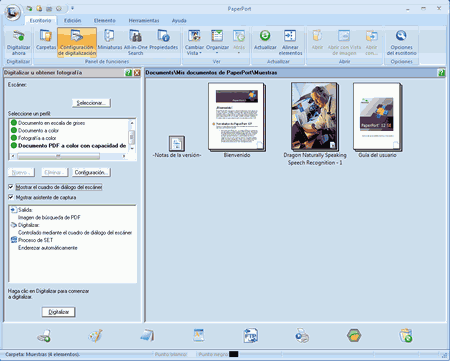
Task: Click Alinear elementos
Action: [x=290, y=42]
